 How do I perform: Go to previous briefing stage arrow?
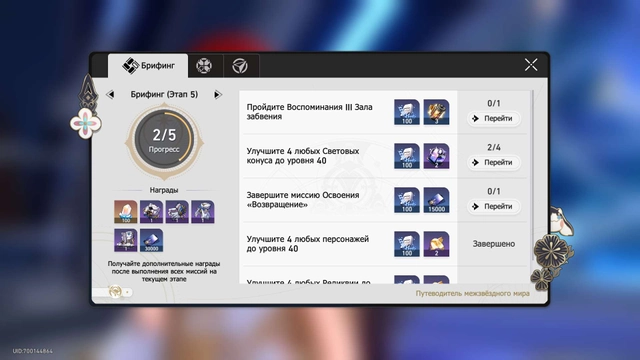(x=110, y=94)
